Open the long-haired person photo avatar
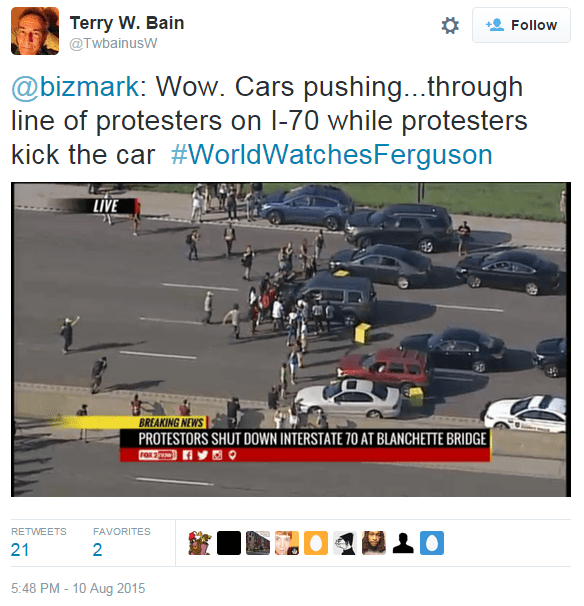This screenshot has width=584, height=606. click(x=374, y=543)
